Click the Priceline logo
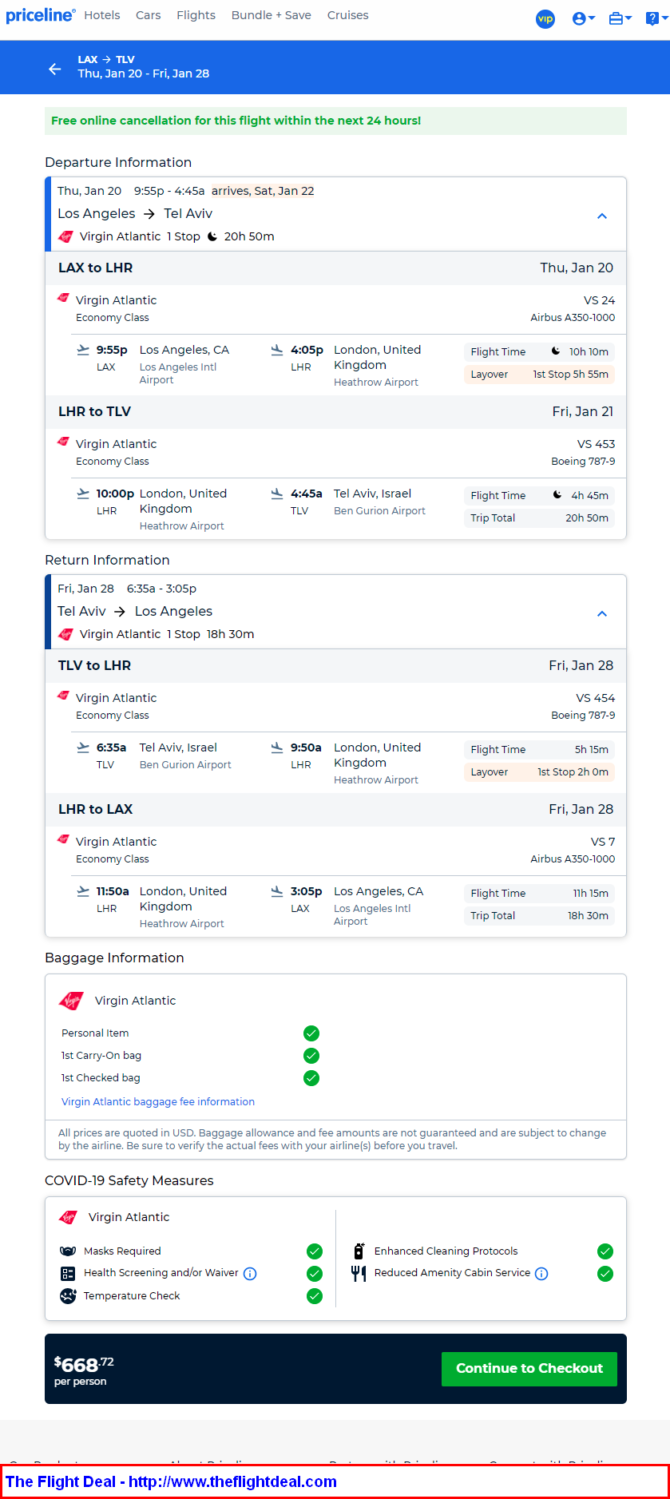 40,15
